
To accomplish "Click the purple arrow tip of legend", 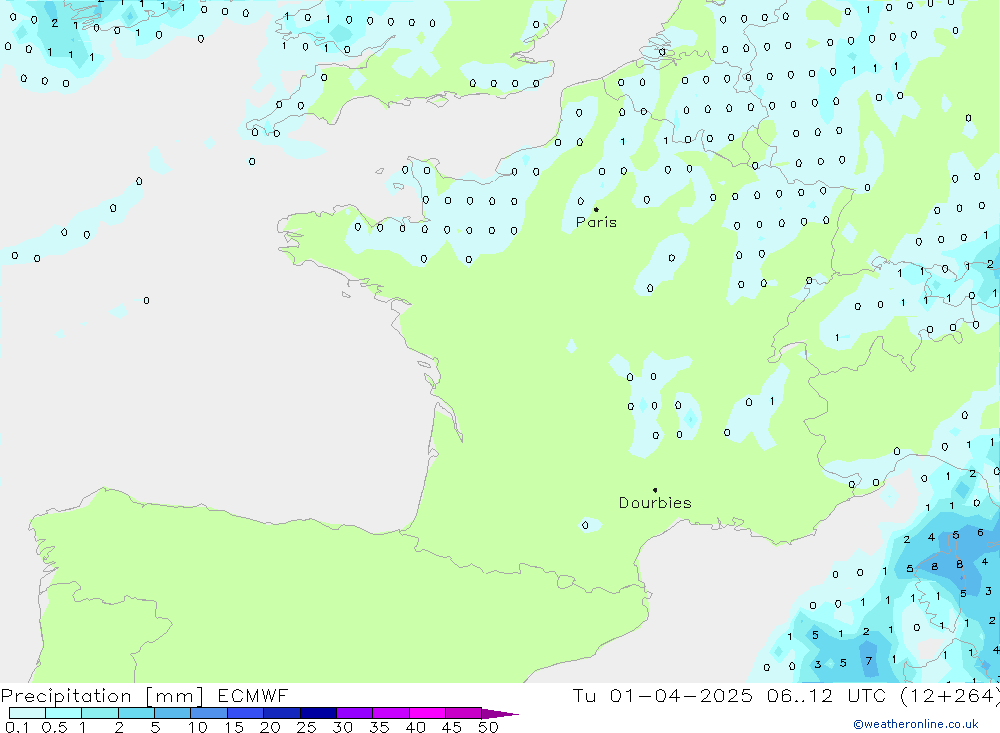I will [x=500, y=714].
